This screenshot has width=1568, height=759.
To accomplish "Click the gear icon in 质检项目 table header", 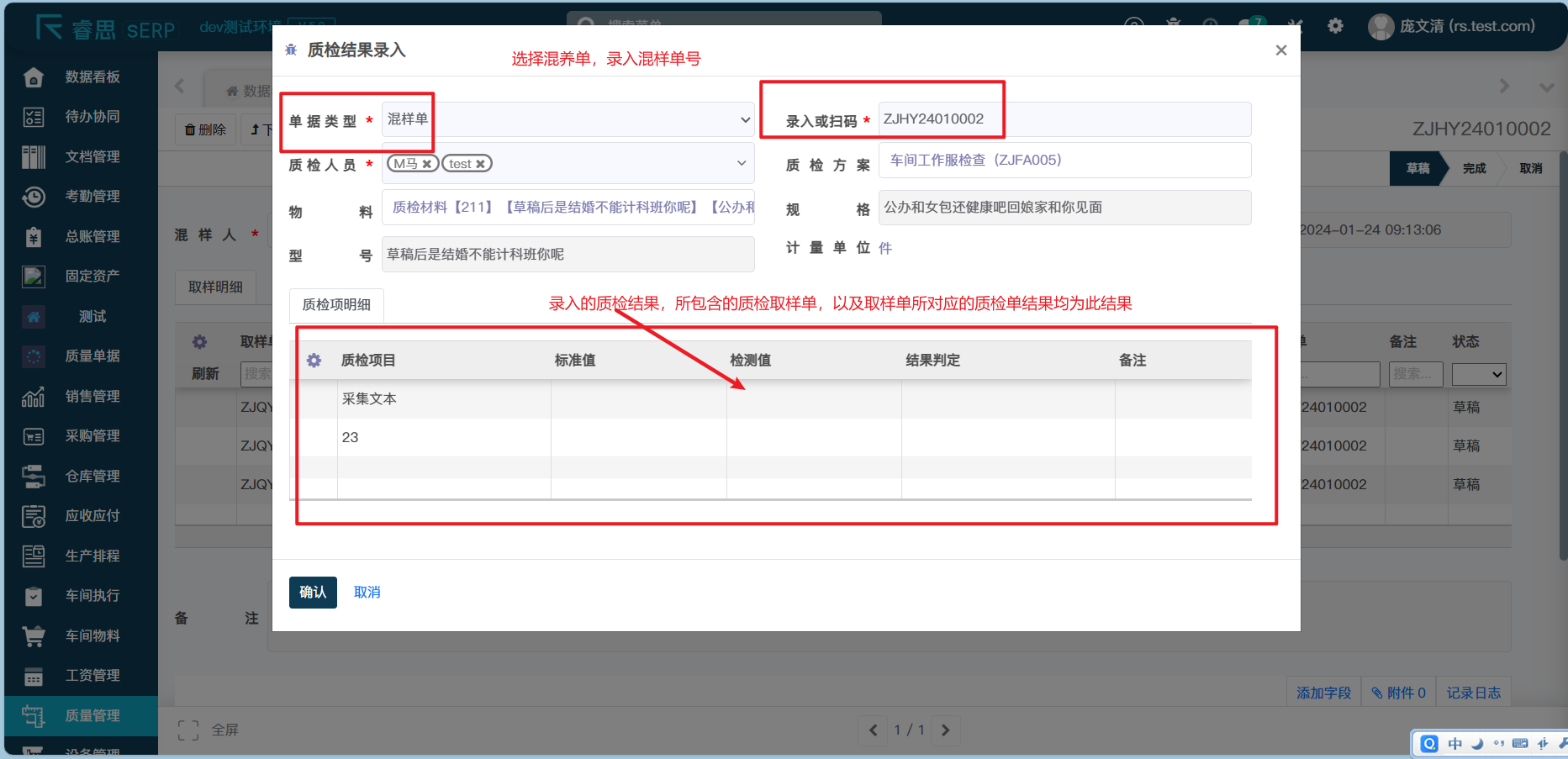I will (314, 361).
